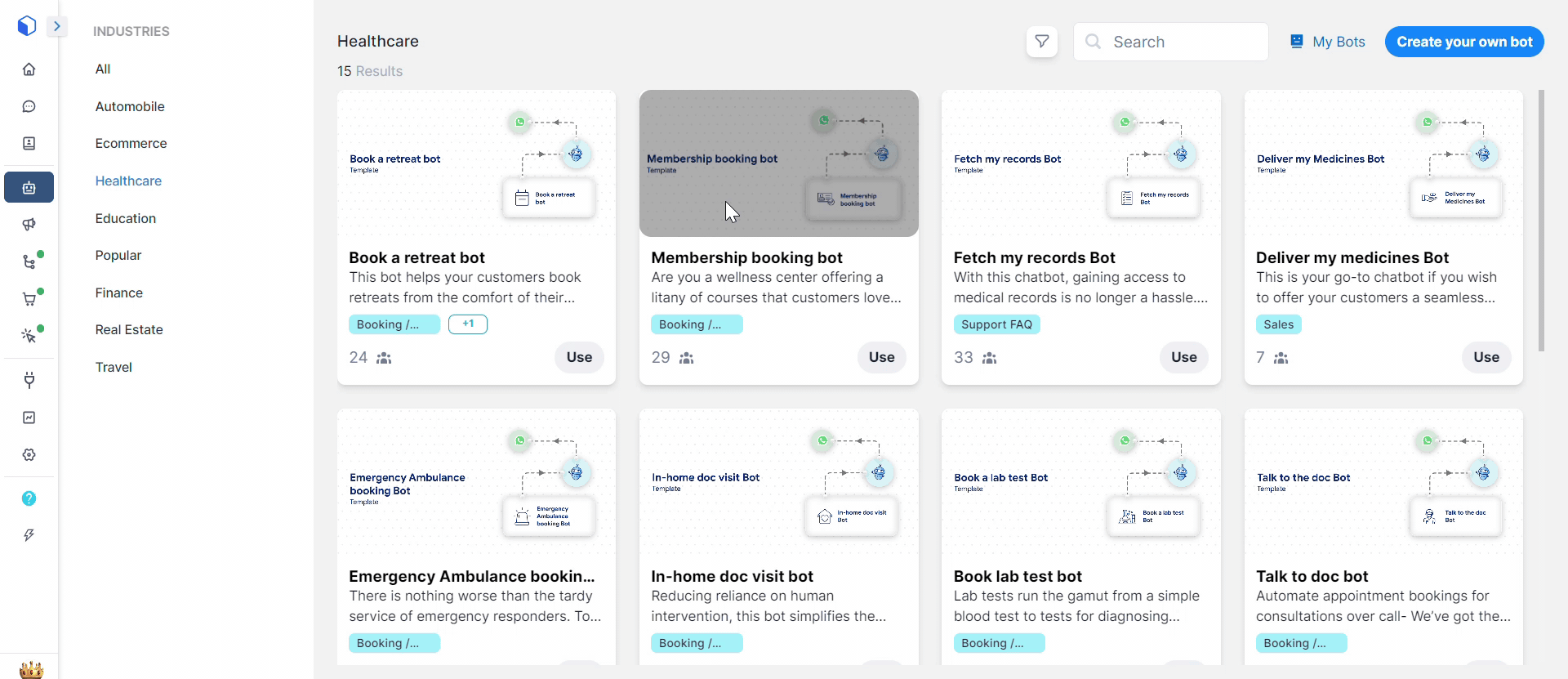Open My Bots link

coord(1328,42)
